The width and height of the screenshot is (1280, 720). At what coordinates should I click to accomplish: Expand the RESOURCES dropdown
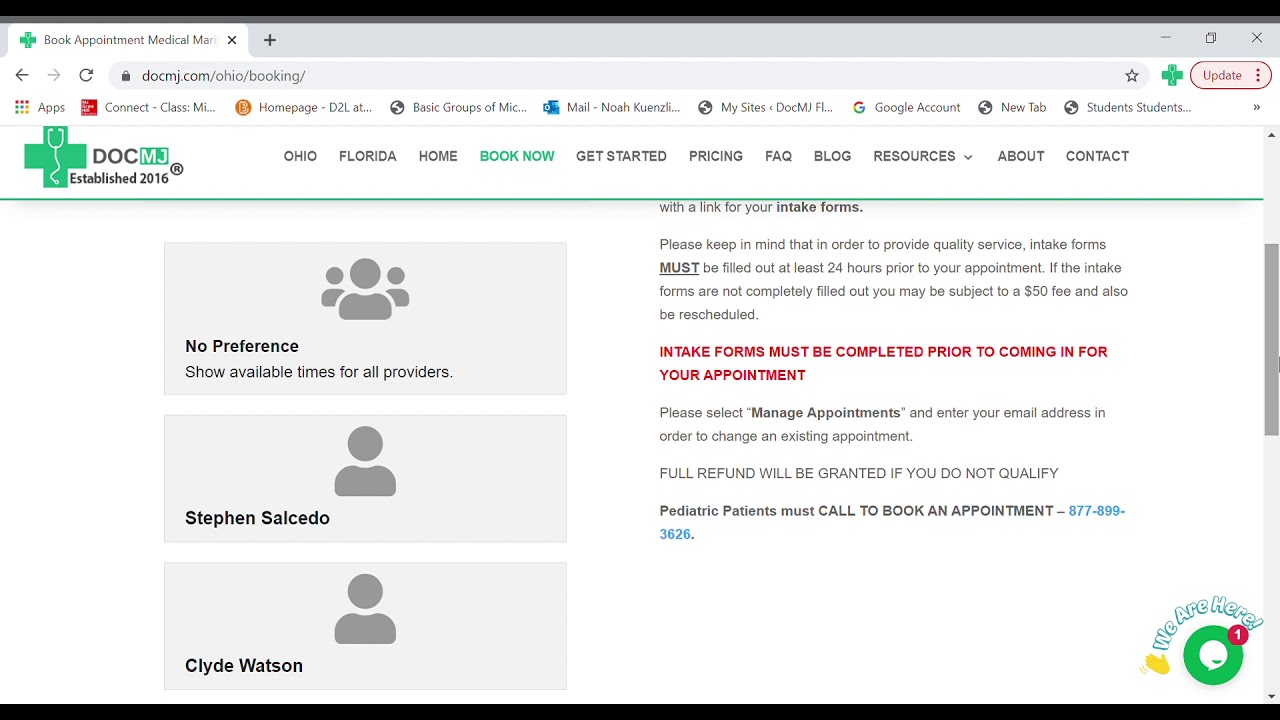click(923, 156)
